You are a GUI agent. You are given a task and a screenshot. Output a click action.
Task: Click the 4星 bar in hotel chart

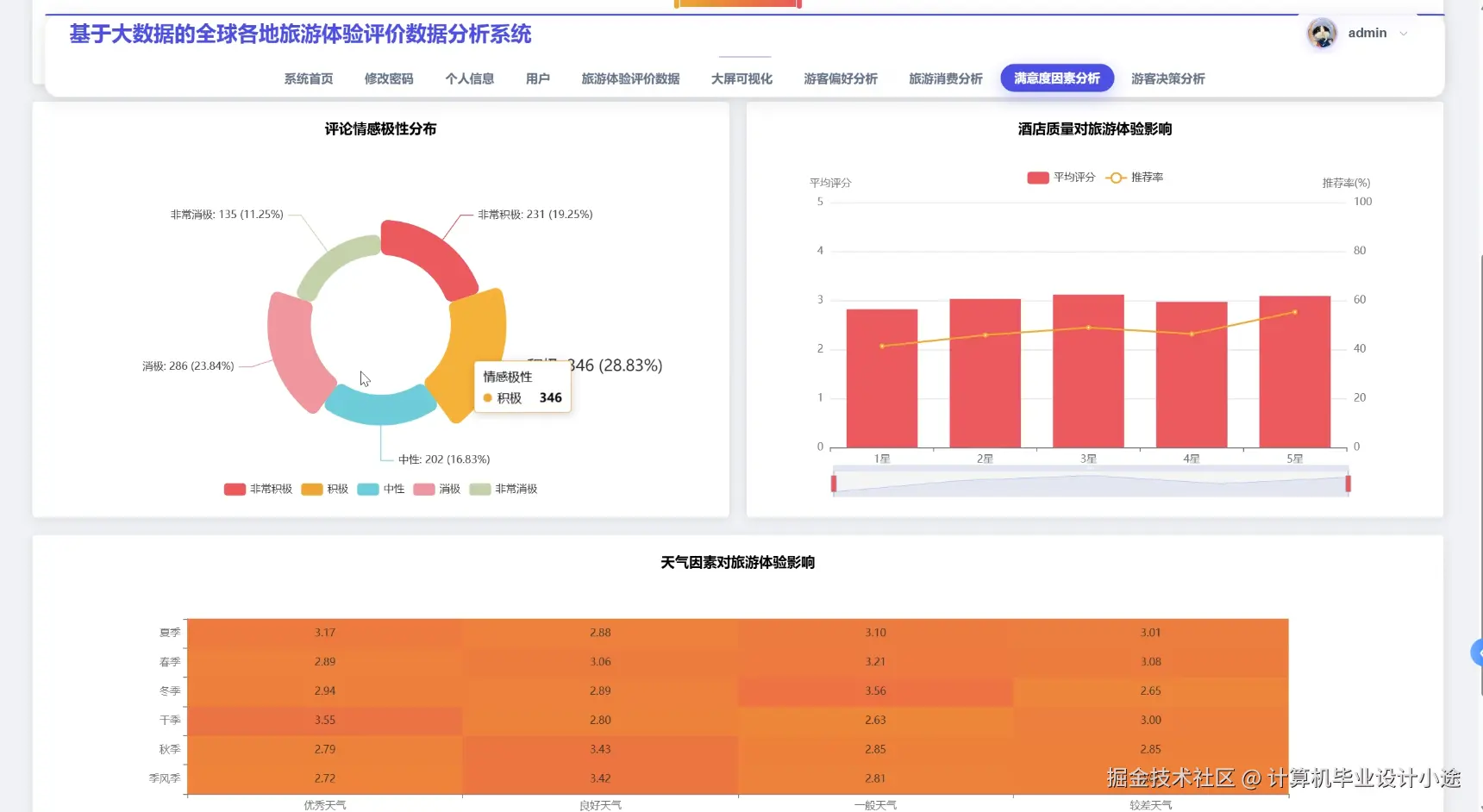pyautogui.click(x=1192, y=375)
